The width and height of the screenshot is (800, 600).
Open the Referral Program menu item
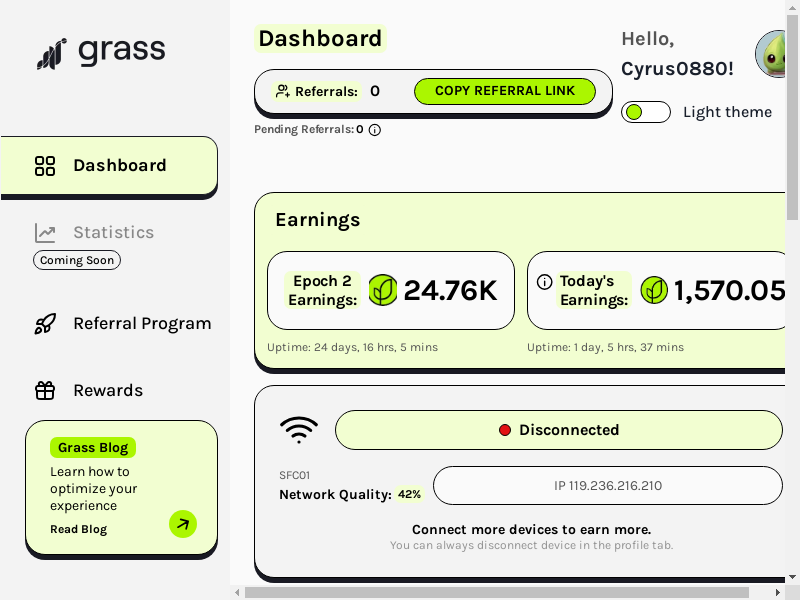point(122,323)
